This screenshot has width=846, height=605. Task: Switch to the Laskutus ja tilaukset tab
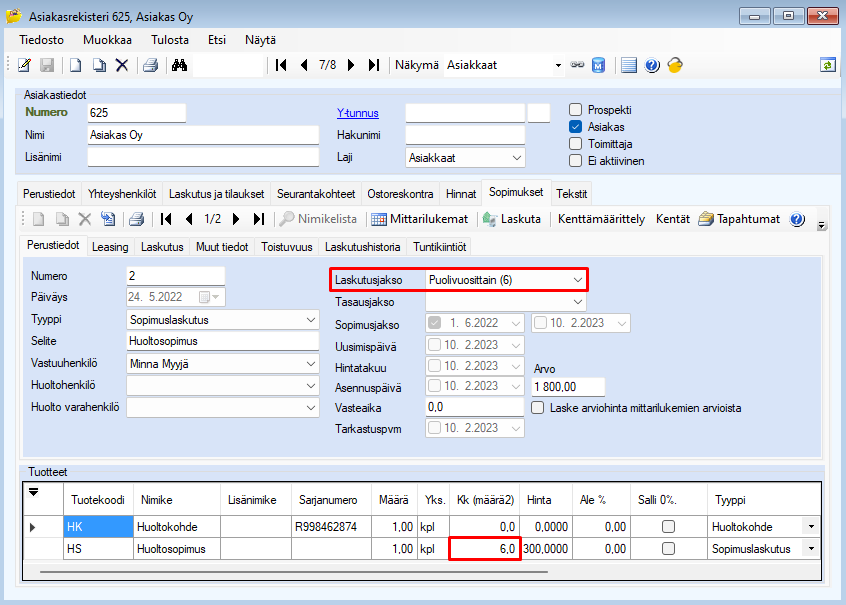[x=216, y=194]
